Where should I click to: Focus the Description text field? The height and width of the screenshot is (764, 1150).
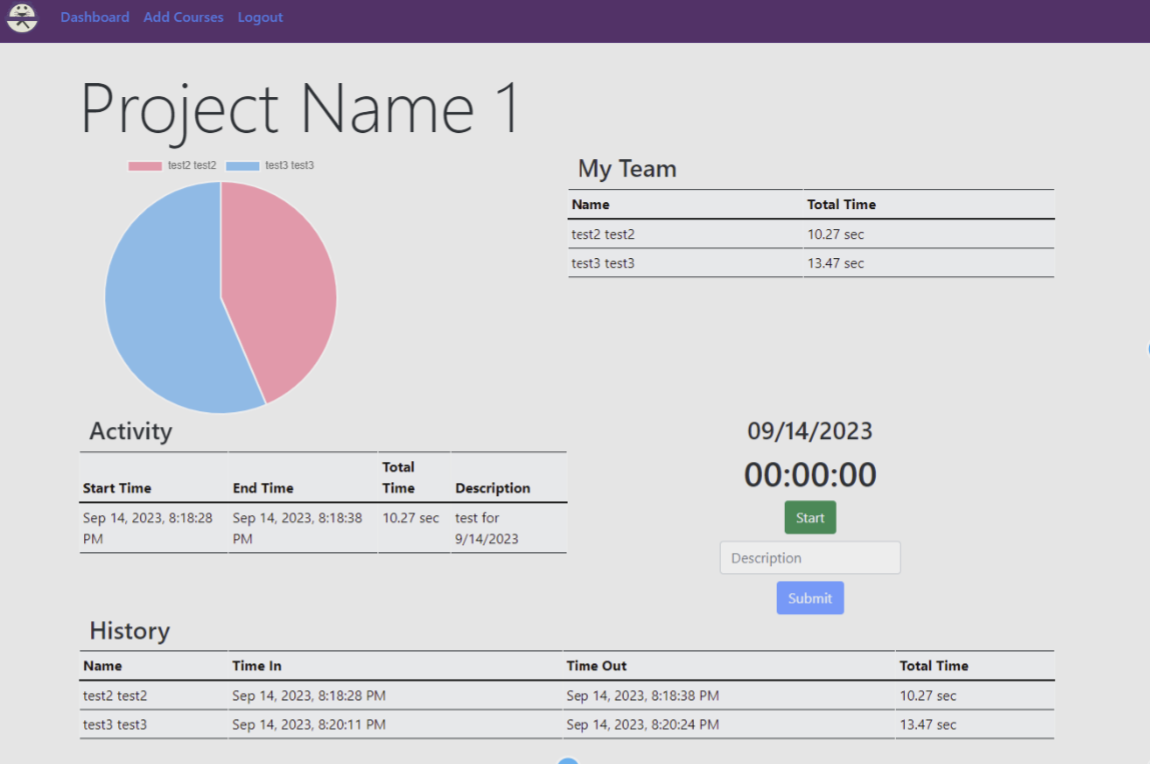click(810, 558)
